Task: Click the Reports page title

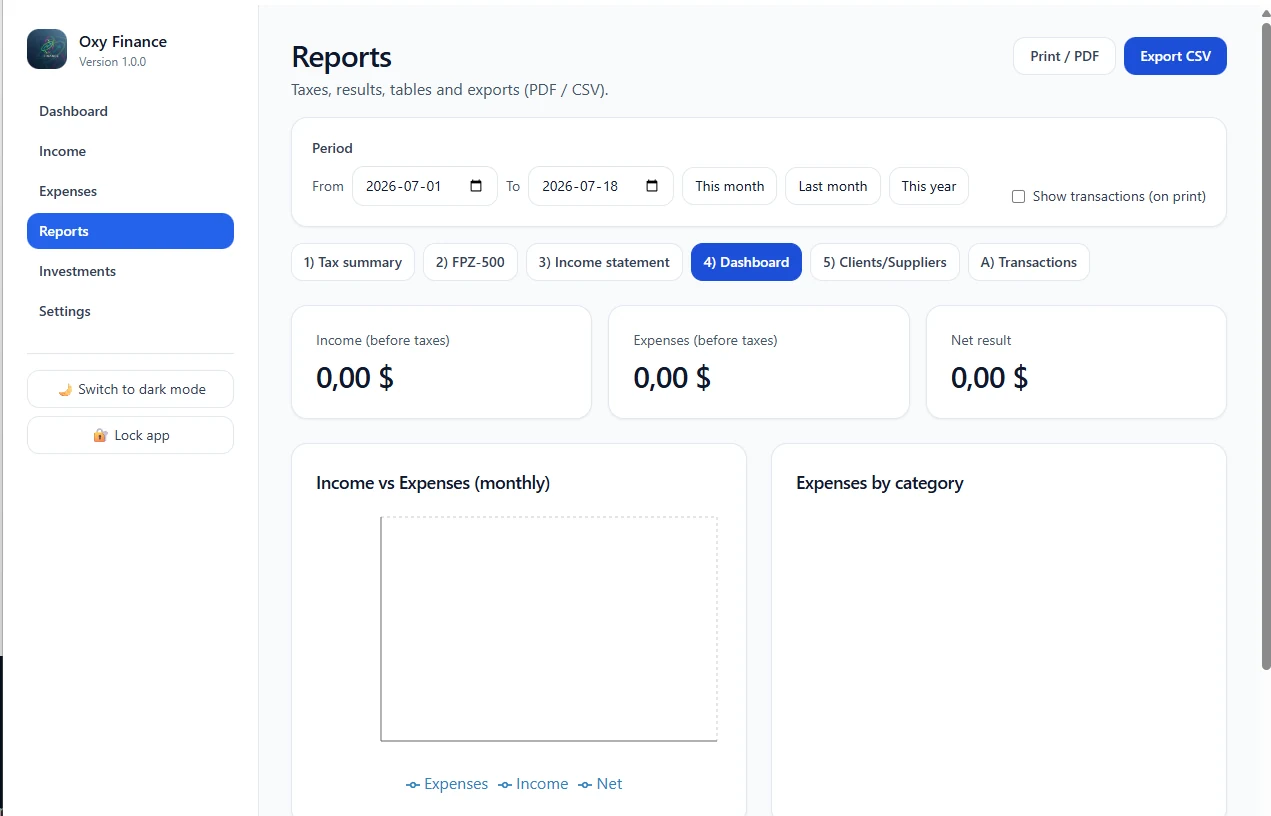Action: click(x=341, y=57)
